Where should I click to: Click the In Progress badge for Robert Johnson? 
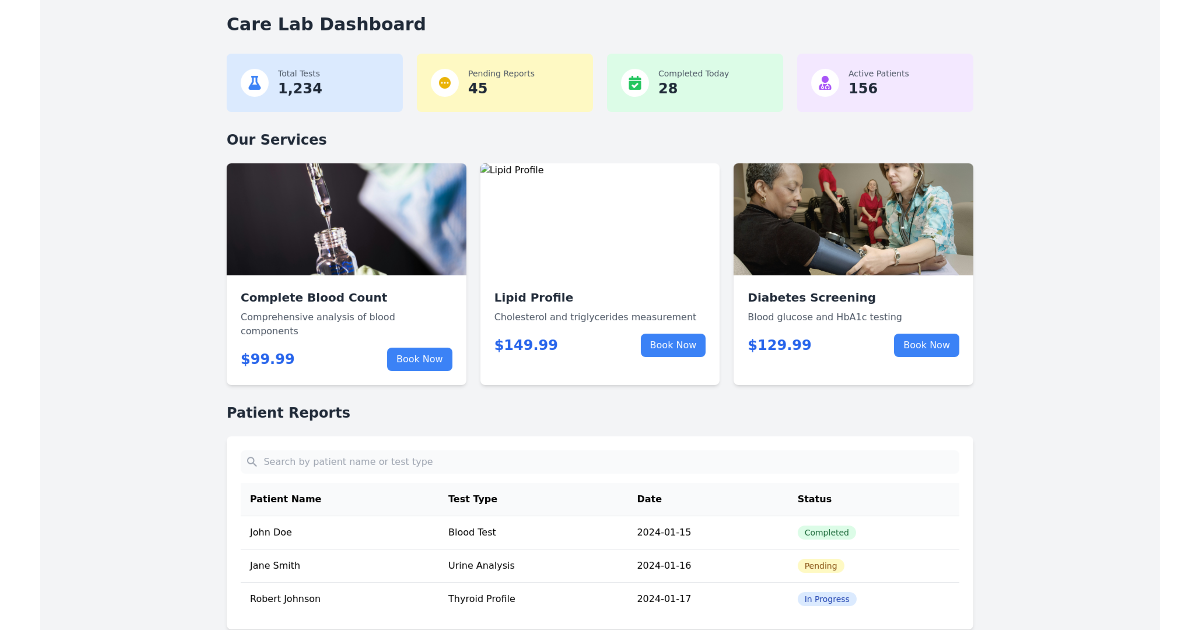point(827,598)
